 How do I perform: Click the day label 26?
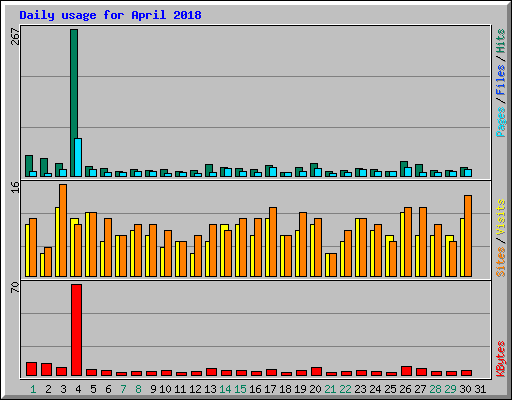(x=405, y=389)
